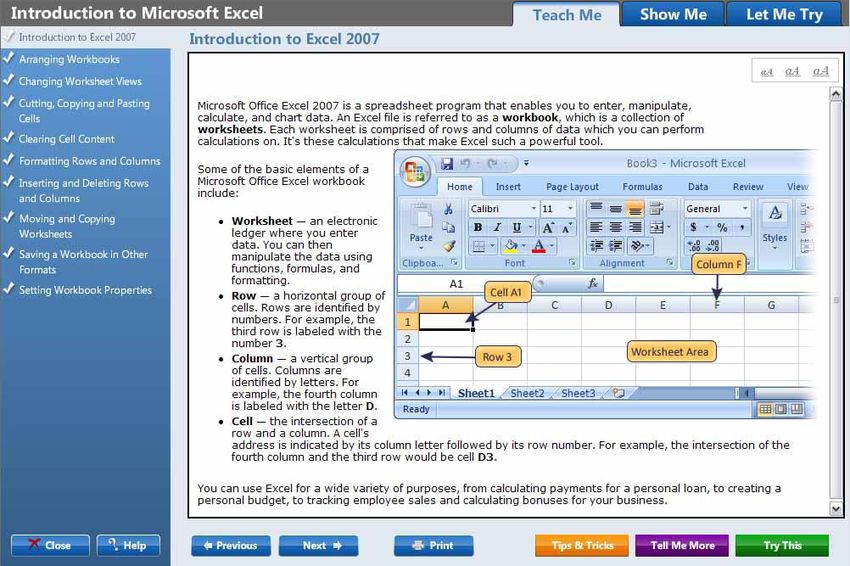Click the Office Button in the Excel image
Viewport: 850px width, 566px height.
click(415, 170)
